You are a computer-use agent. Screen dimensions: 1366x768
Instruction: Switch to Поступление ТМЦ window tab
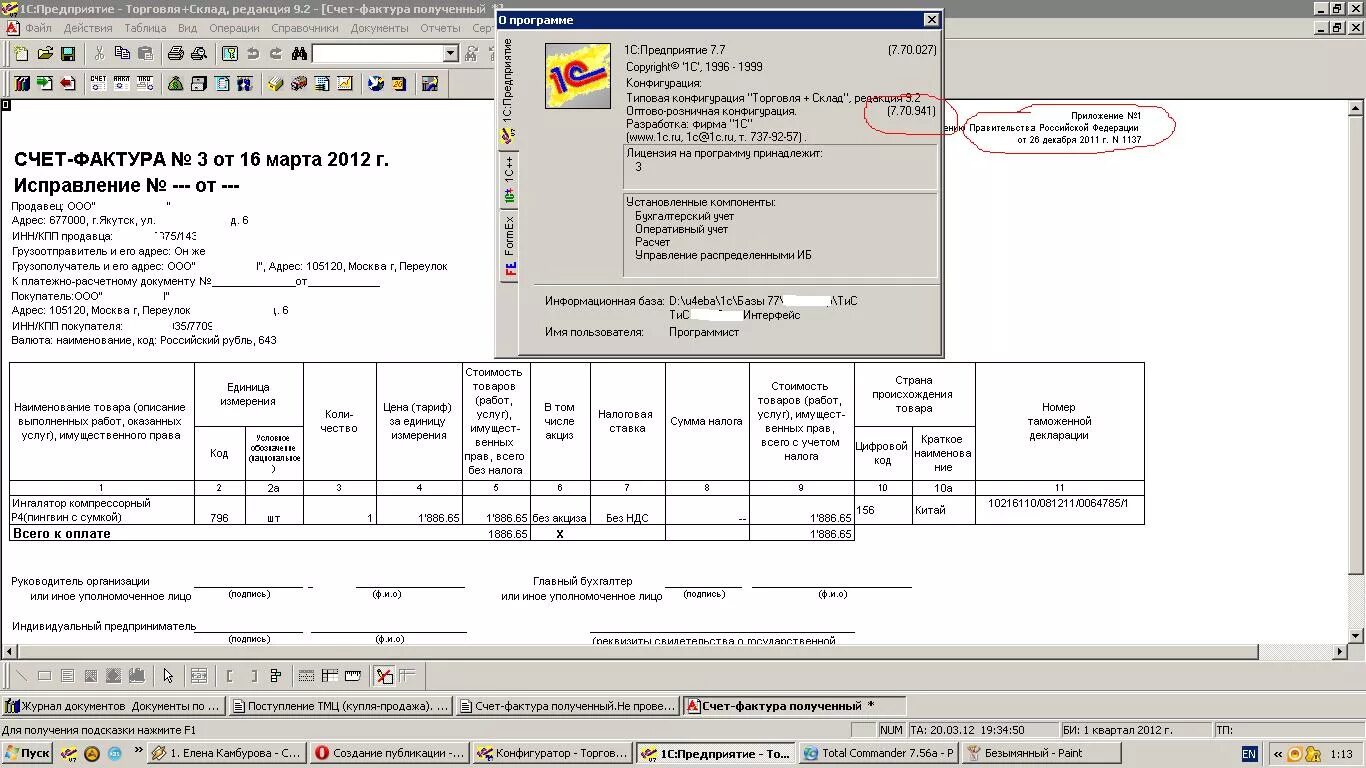341,706
